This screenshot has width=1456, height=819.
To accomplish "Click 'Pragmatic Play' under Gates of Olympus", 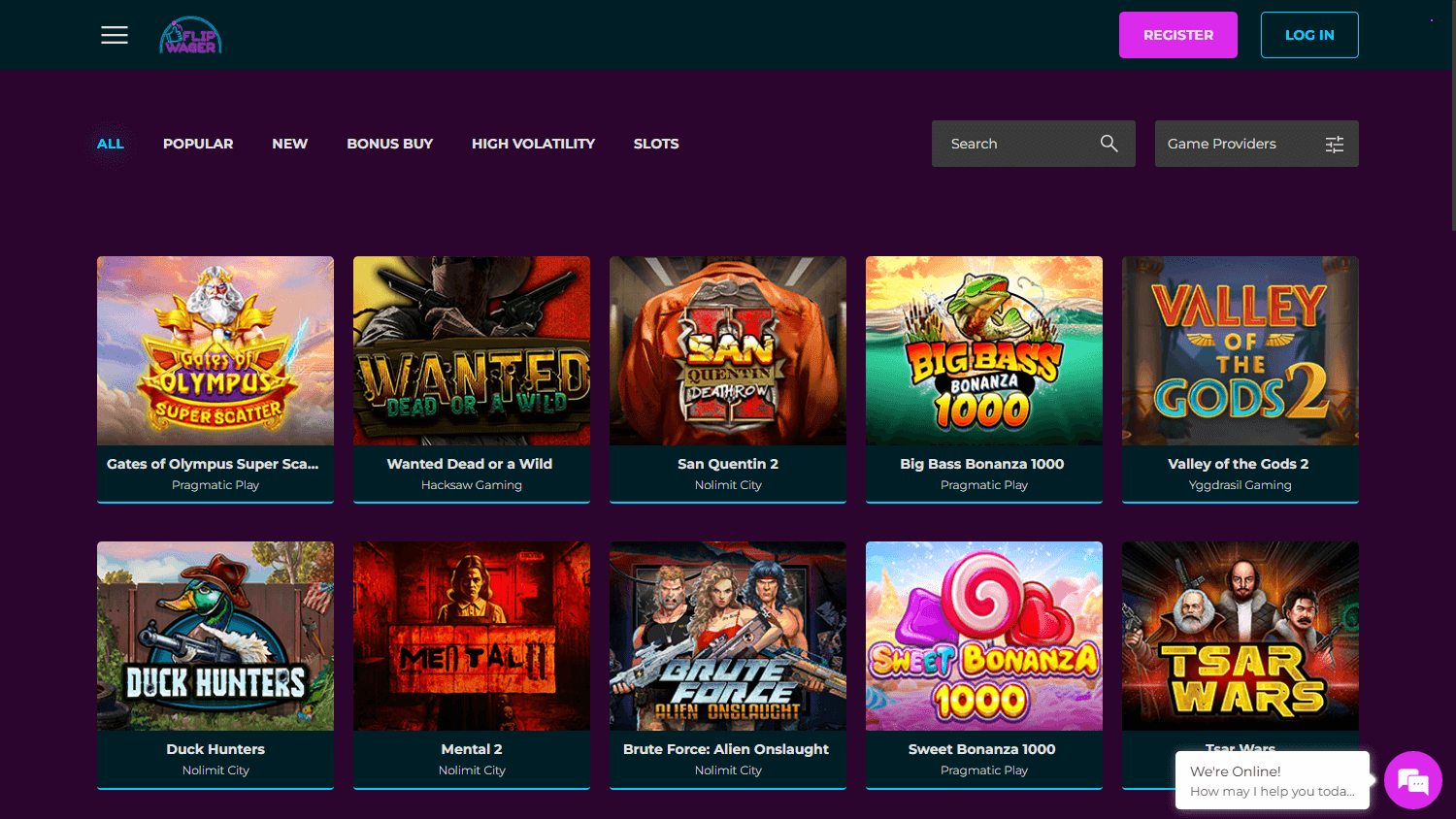I will pos(215,485).
